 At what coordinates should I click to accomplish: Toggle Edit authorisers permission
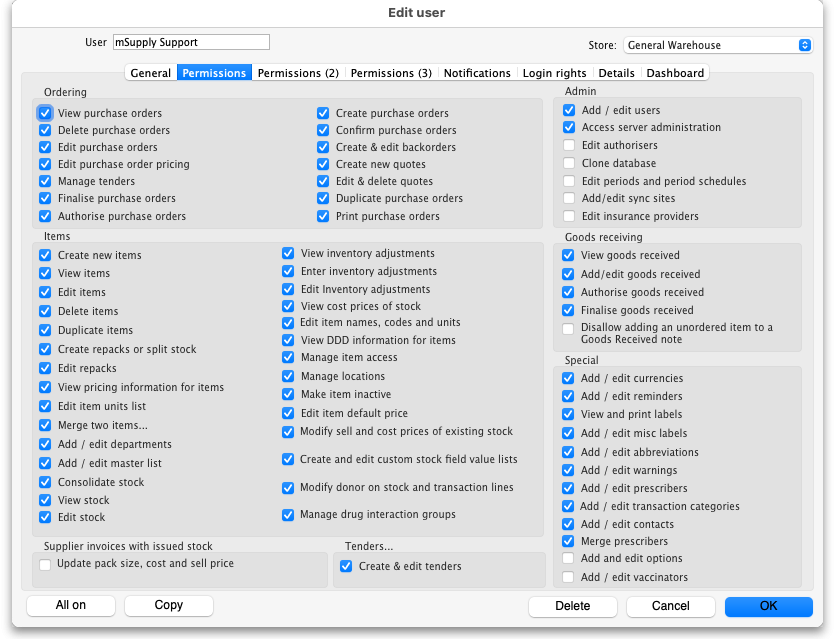click(x=569, y=146)
